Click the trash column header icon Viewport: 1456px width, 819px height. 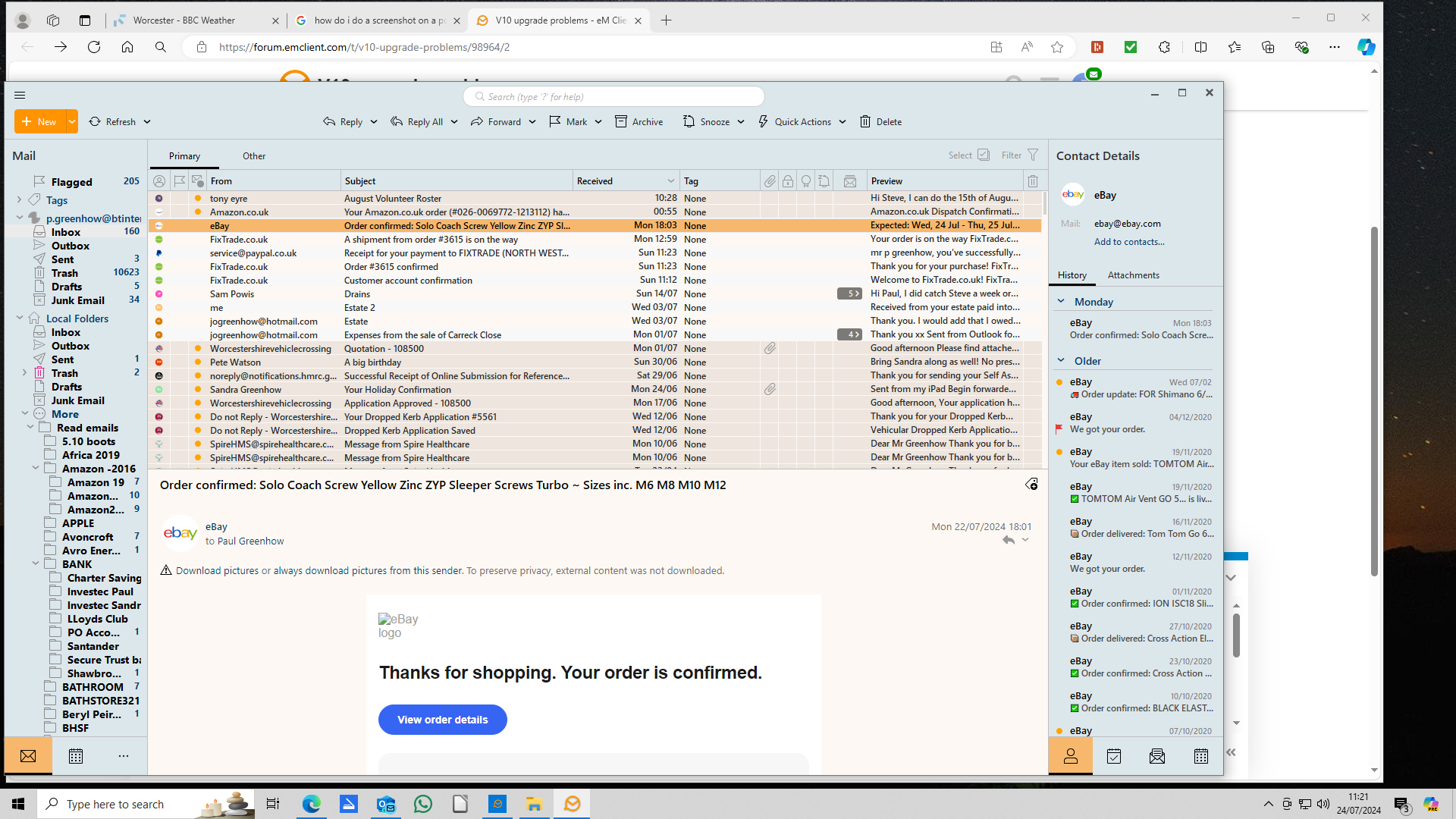1033,181
